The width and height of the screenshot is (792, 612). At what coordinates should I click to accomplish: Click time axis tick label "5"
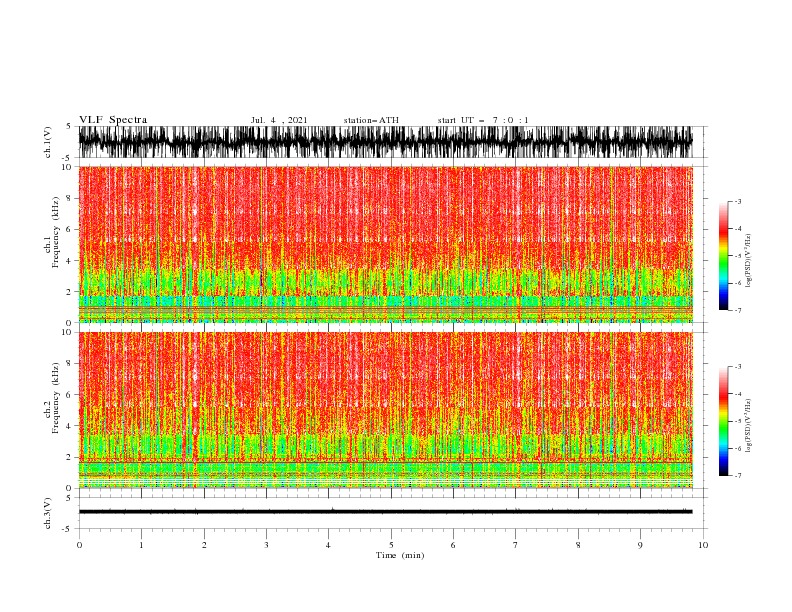(391, 545)
